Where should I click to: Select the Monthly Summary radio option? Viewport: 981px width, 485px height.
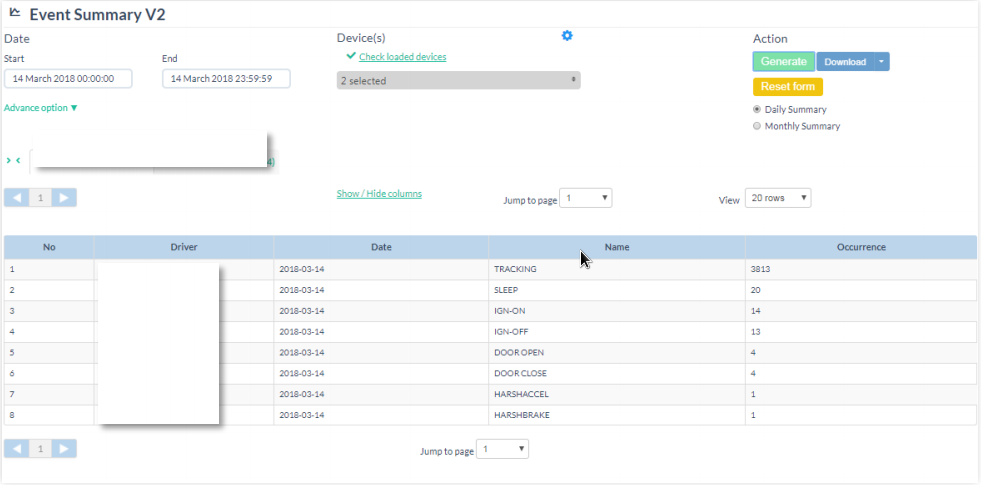[x=757, y=126]
